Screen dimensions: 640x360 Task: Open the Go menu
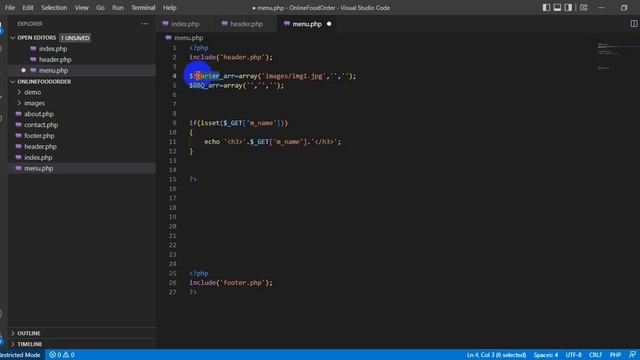pos(100,8)
